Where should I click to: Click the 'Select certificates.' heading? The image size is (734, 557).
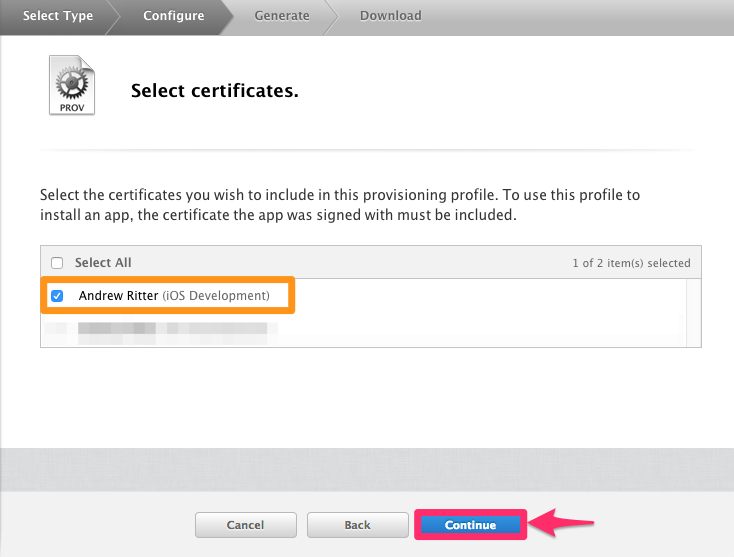(215, 92)
